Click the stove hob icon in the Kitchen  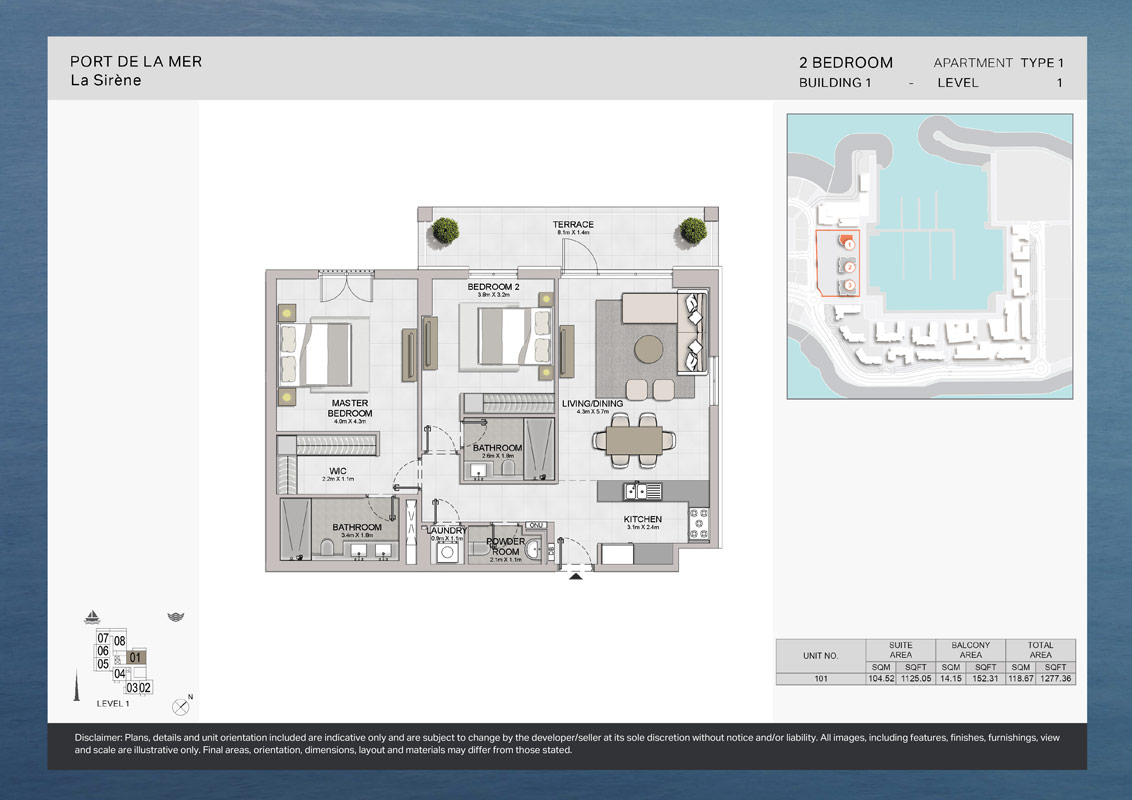[x=698, y=523]
